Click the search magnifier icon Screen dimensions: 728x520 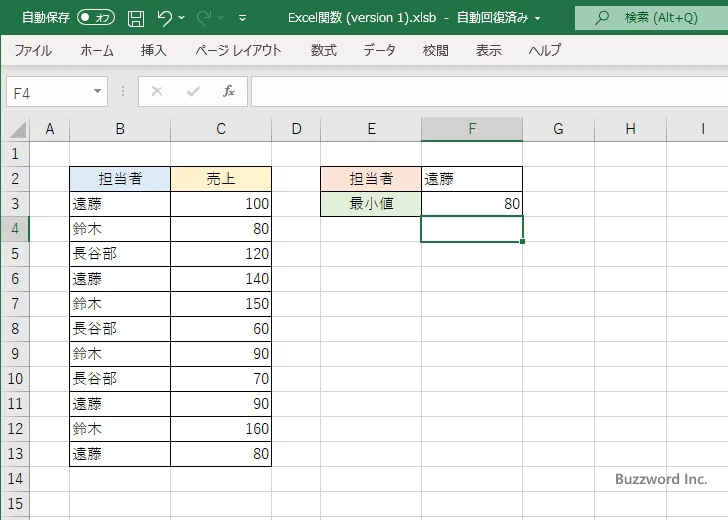point(602,18)
